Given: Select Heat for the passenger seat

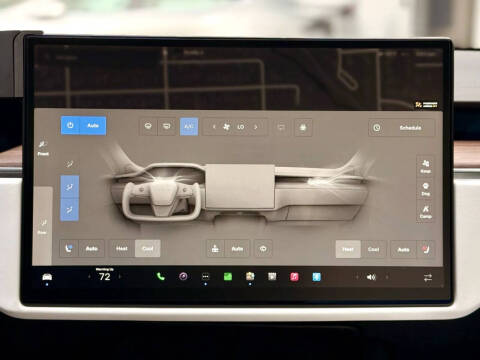Looking at the screenshot, I should pyautogui.click(x=348, y=249).
